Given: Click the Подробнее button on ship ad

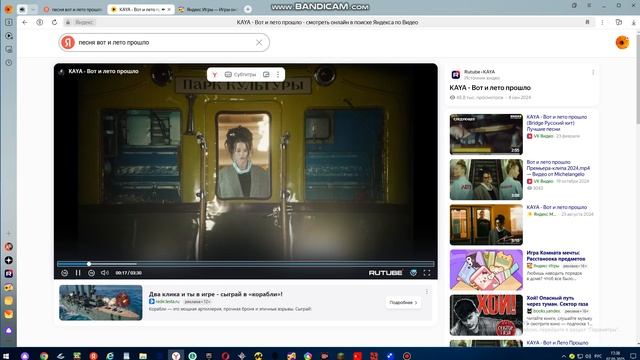Looking at the screenshot, I should 403,302.
